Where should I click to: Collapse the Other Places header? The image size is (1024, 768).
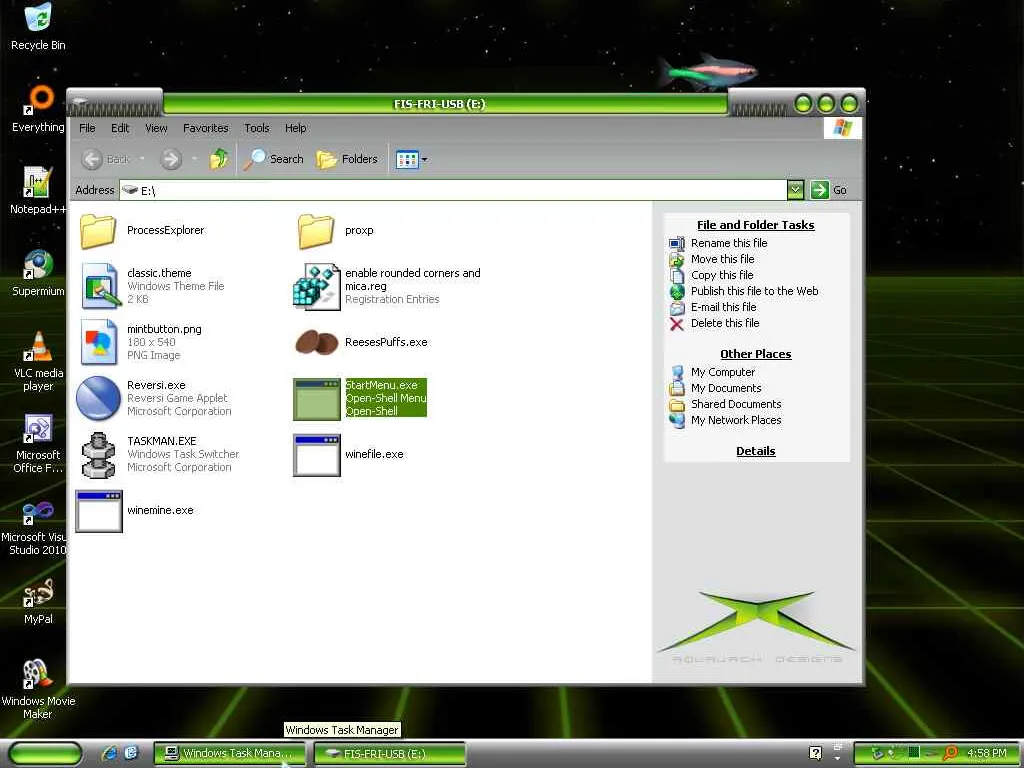[x=756, y=354]
